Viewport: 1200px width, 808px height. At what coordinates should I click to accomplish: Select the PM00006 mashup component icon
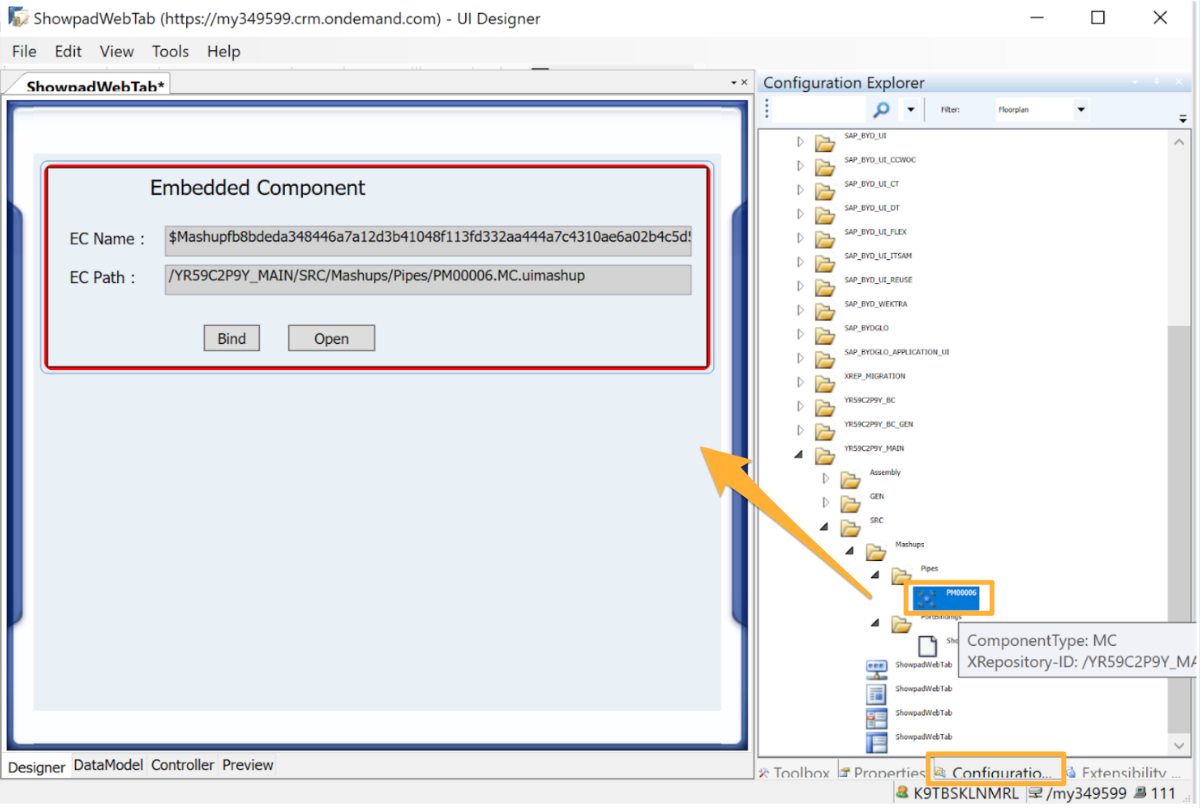coord(926,599)
